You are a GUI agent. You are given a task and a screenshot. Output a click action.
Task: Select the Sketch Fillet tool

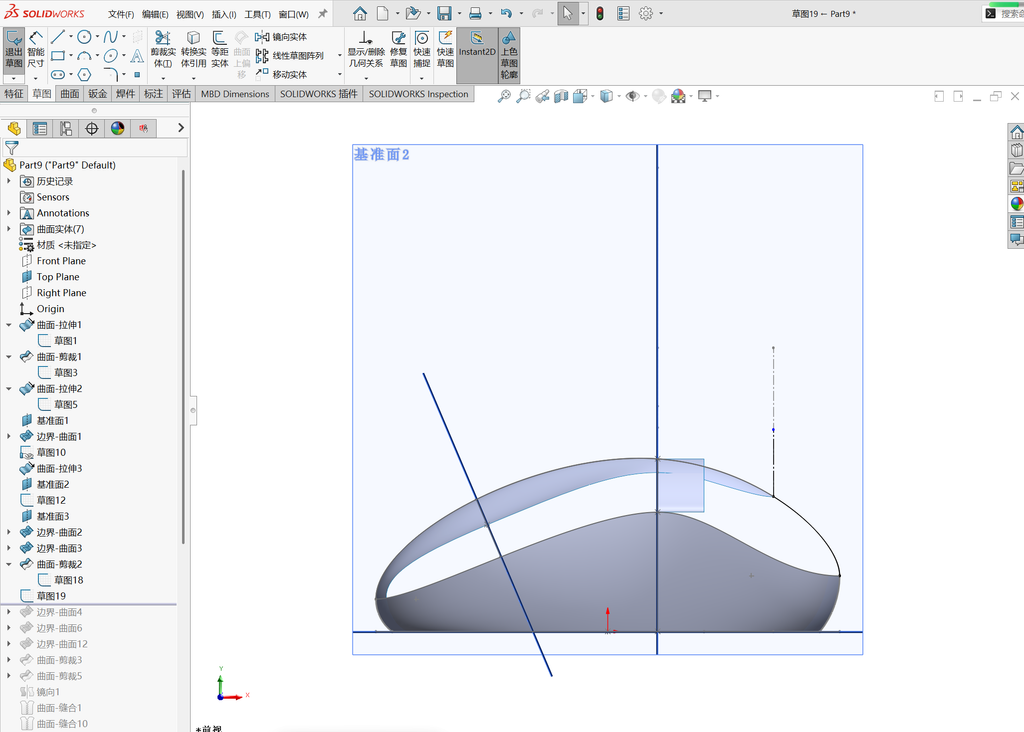click(110, 74)
